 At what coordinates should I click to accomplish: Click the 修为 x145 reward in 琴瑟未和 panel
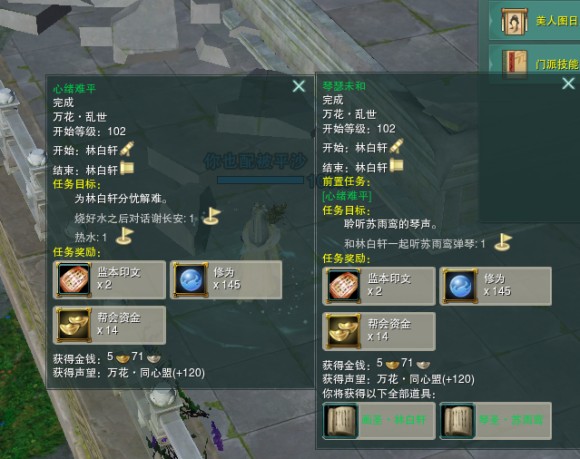495,286
